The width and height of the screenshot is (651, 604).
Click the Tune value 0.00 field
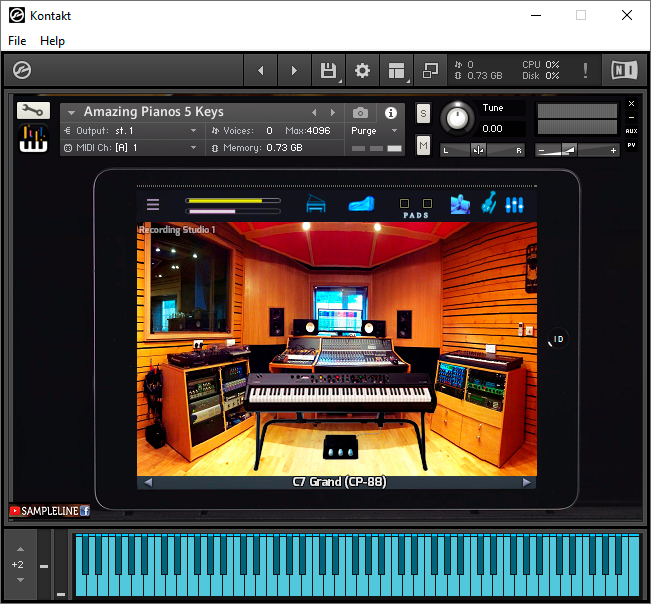click(502, 129)
